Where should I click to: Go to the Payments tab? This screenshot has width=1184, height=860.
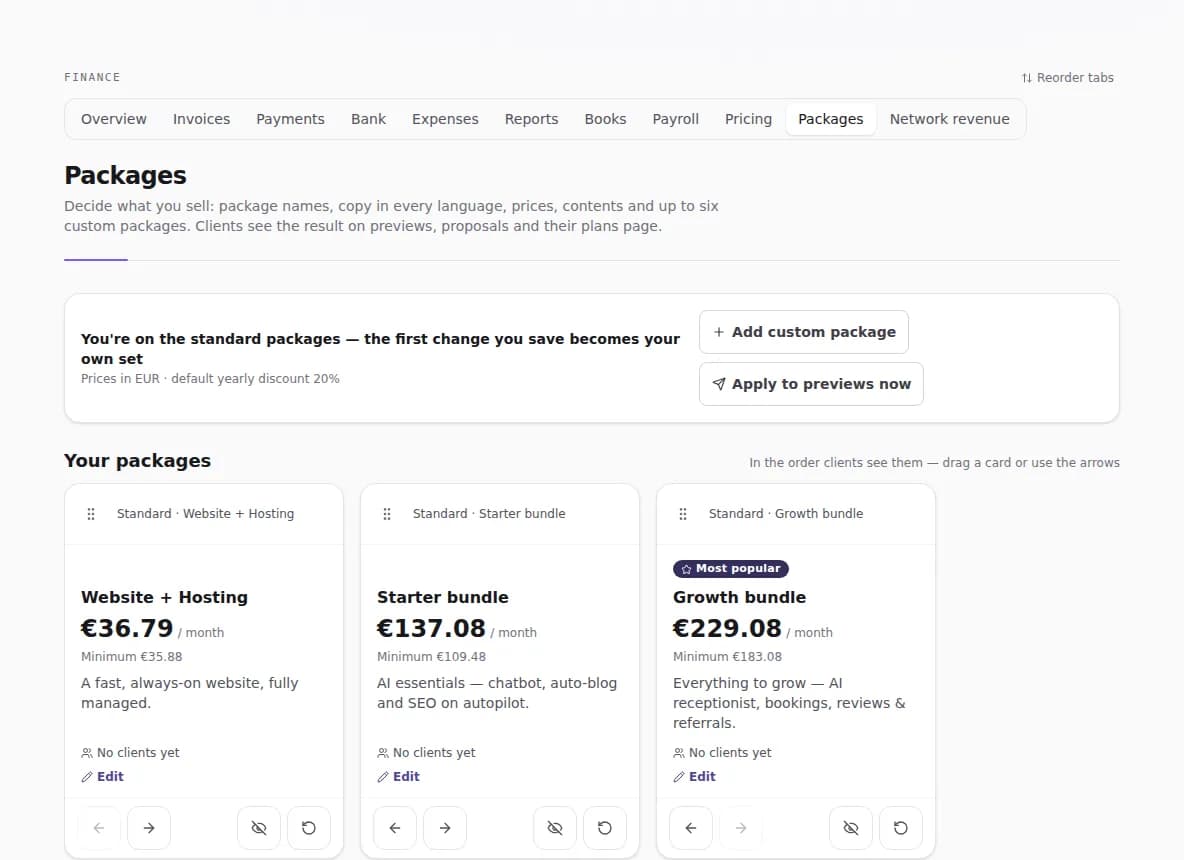pos(291,119)
